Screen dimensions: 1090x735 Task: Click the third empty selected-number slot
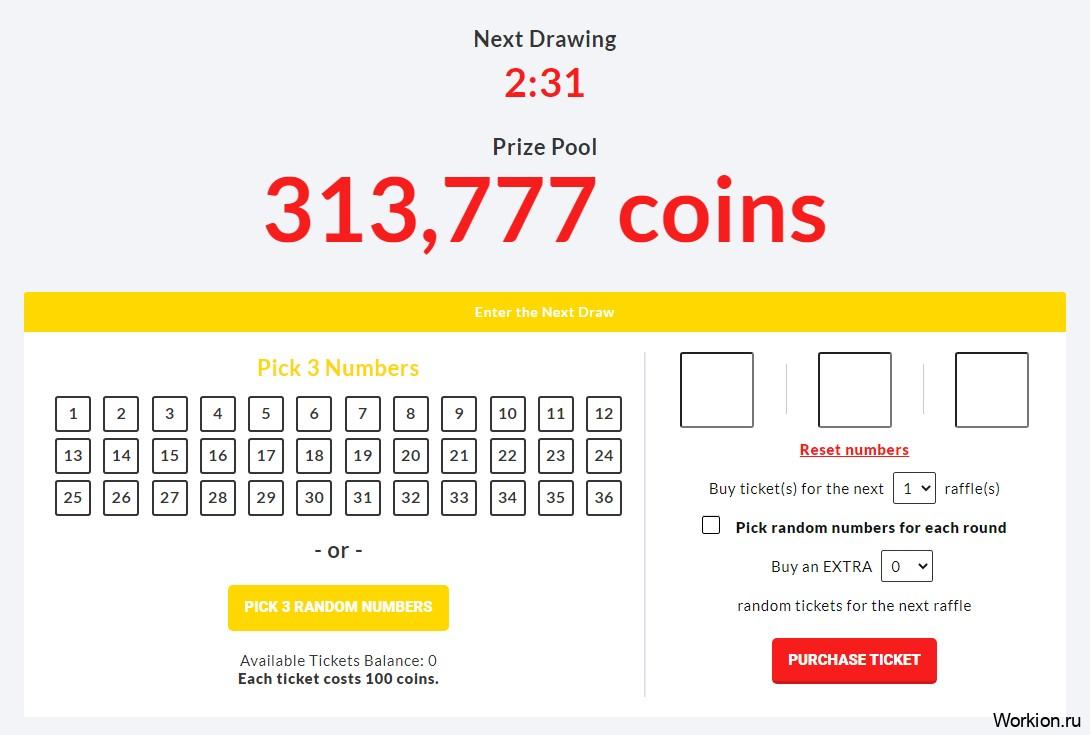(991, 389)
